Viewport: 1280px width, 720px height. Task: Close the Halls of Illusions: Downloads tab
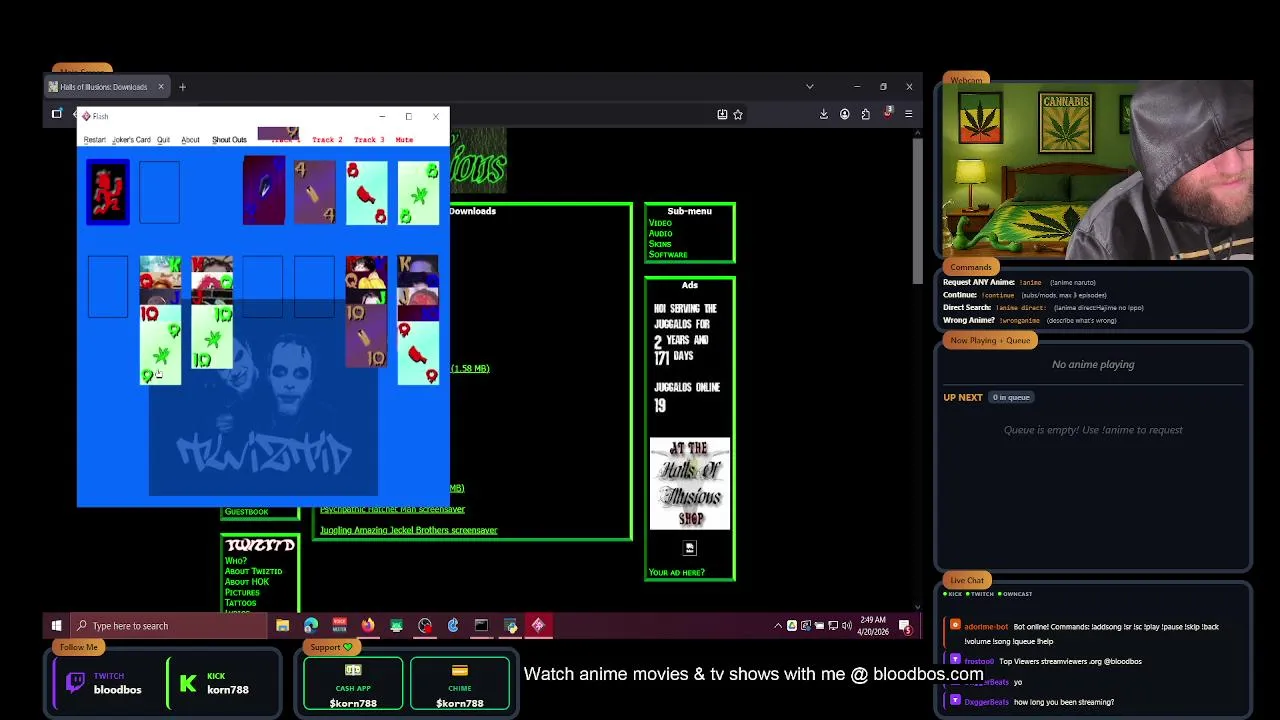(x=160, y=87)
